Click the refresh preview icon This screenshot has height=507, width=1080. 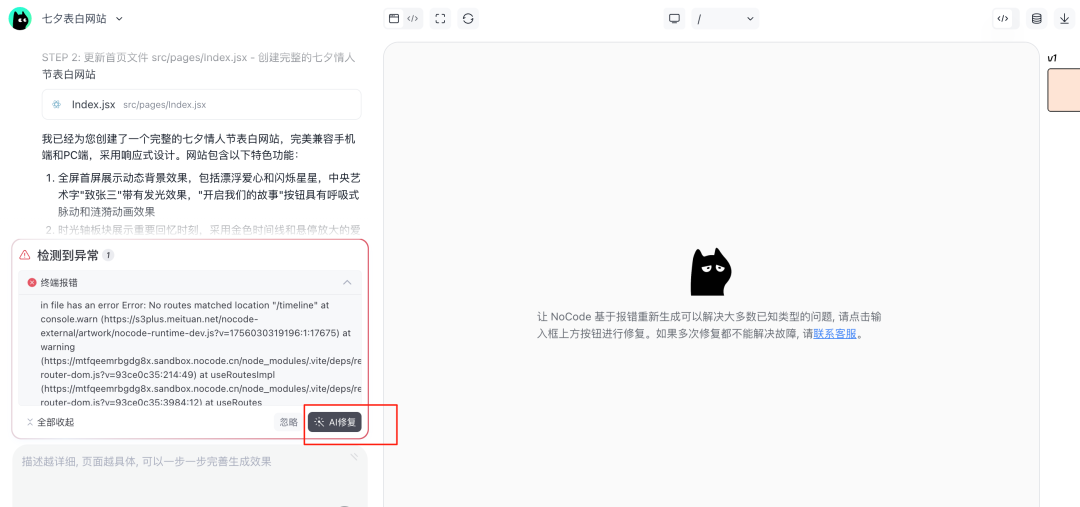coord(468,19)
